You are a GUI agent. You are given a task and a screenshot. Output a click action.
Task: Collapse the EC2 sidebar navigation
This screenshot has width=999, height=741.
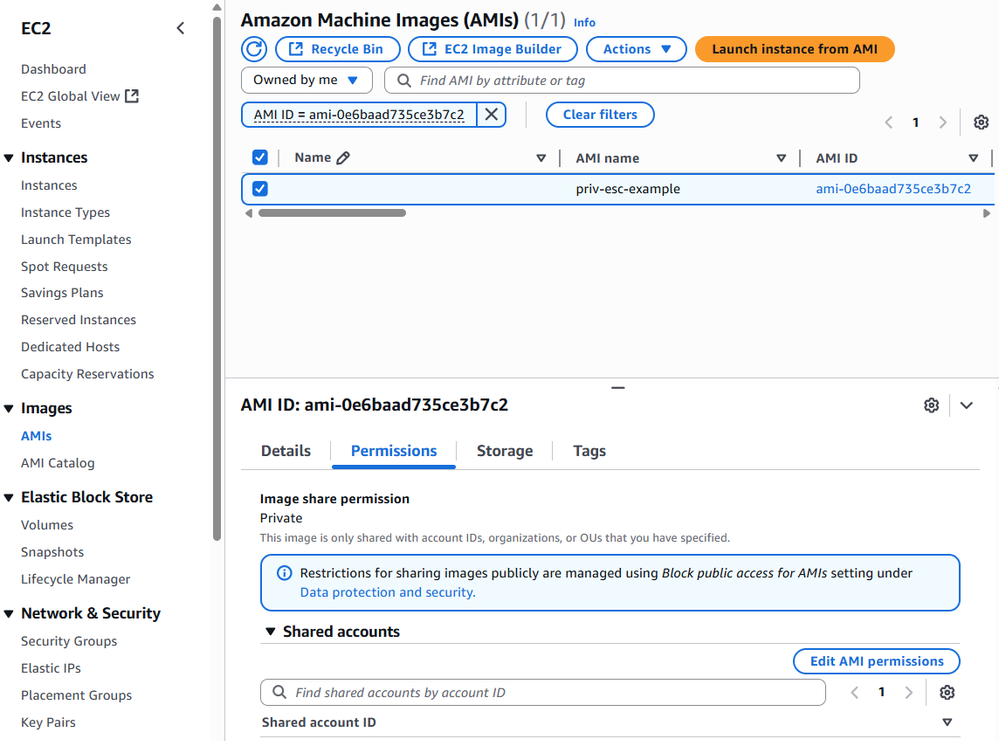tap(180, 28)
